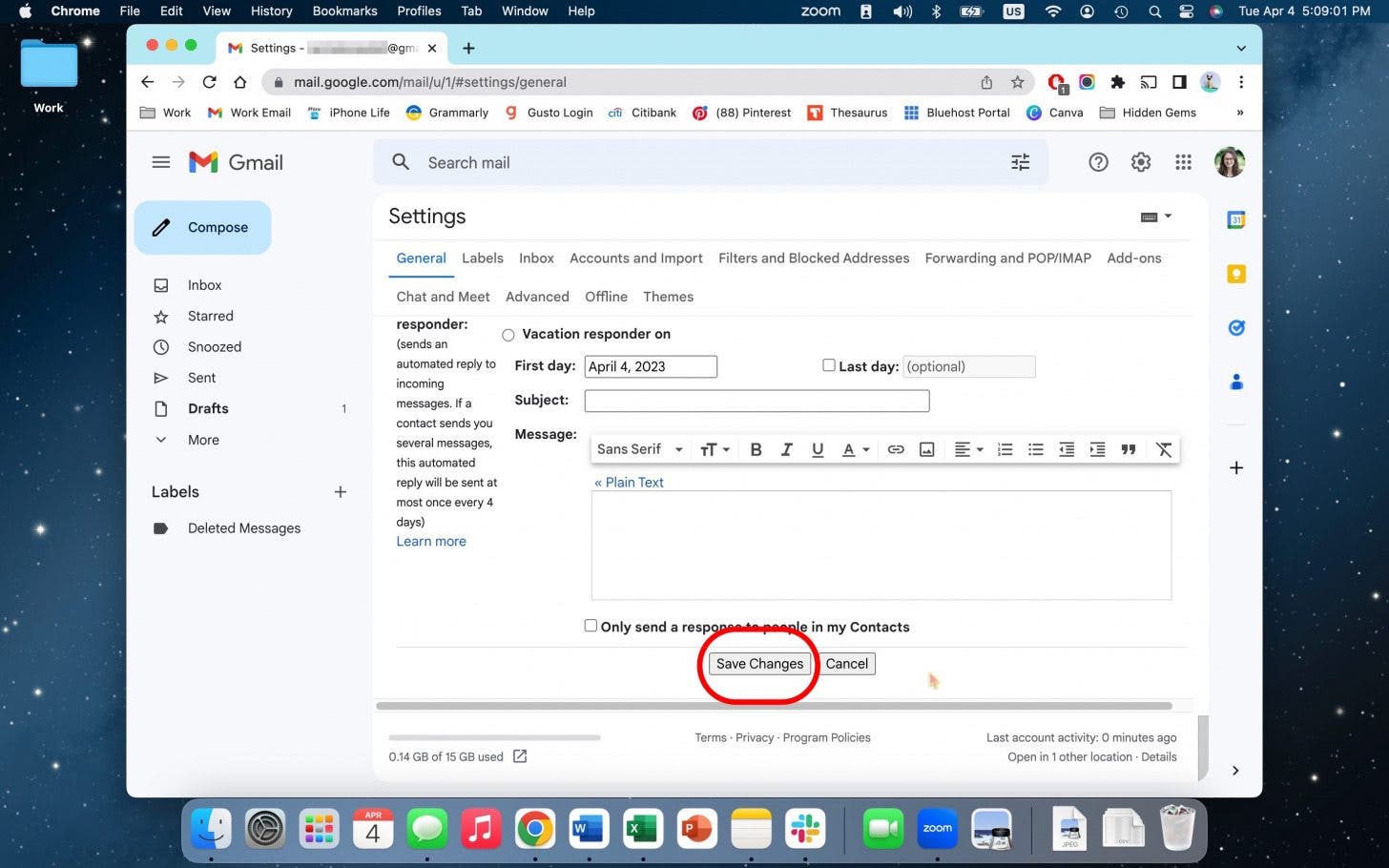Viewport: 1389px width, 868px height.
Task: Apply italic formatting to message text
Action: 786,448
